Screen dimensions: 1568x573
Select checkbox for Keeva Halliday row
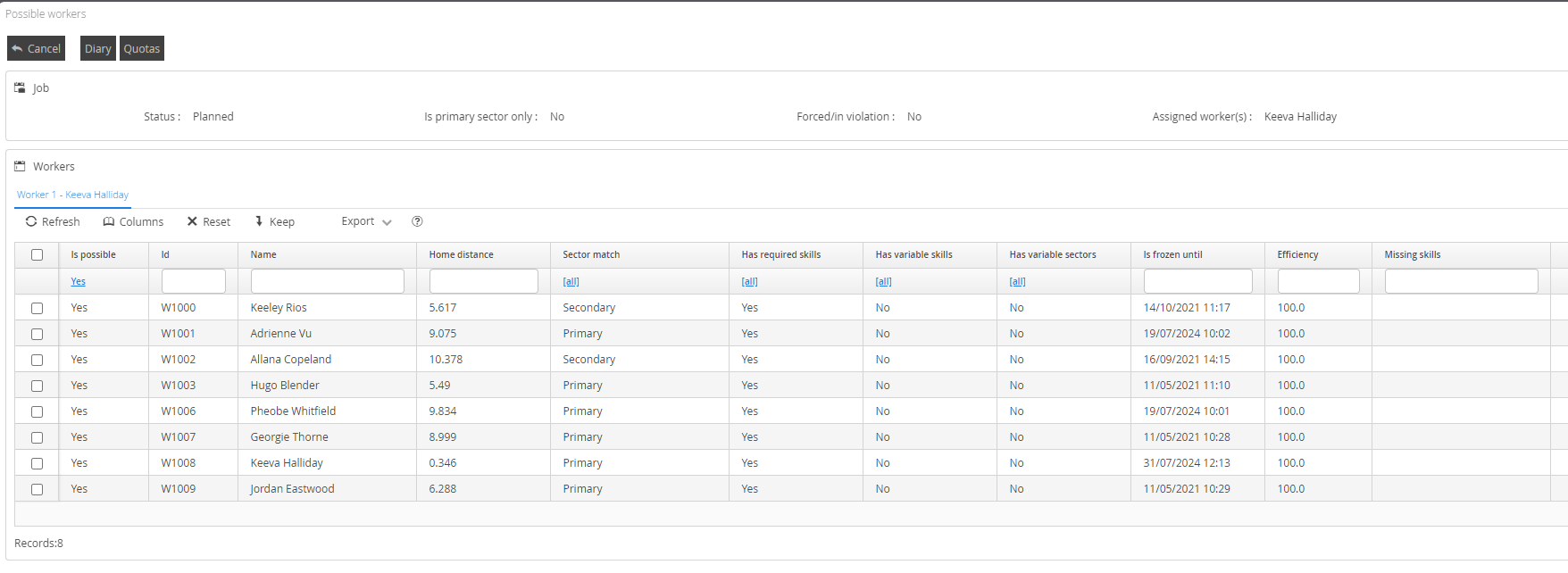37,463
